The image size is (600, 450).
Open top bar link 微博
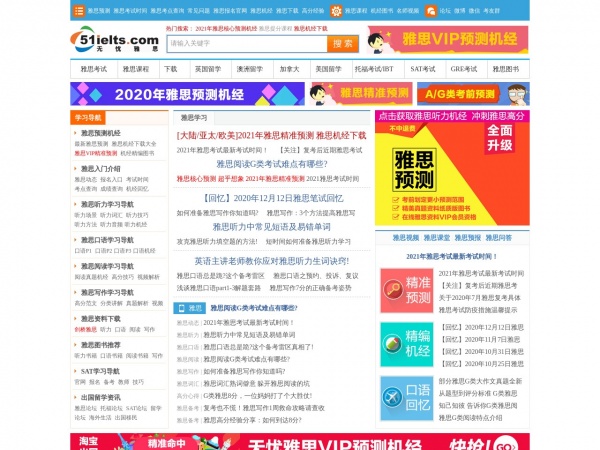(460, 11)
